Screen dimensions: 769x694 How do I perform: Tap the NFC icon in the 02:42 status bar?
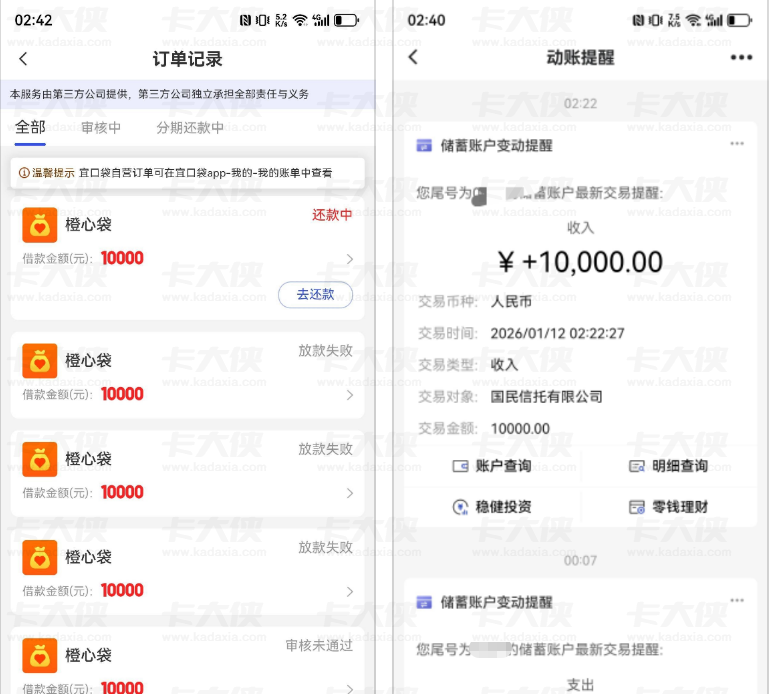click(245, 20)
